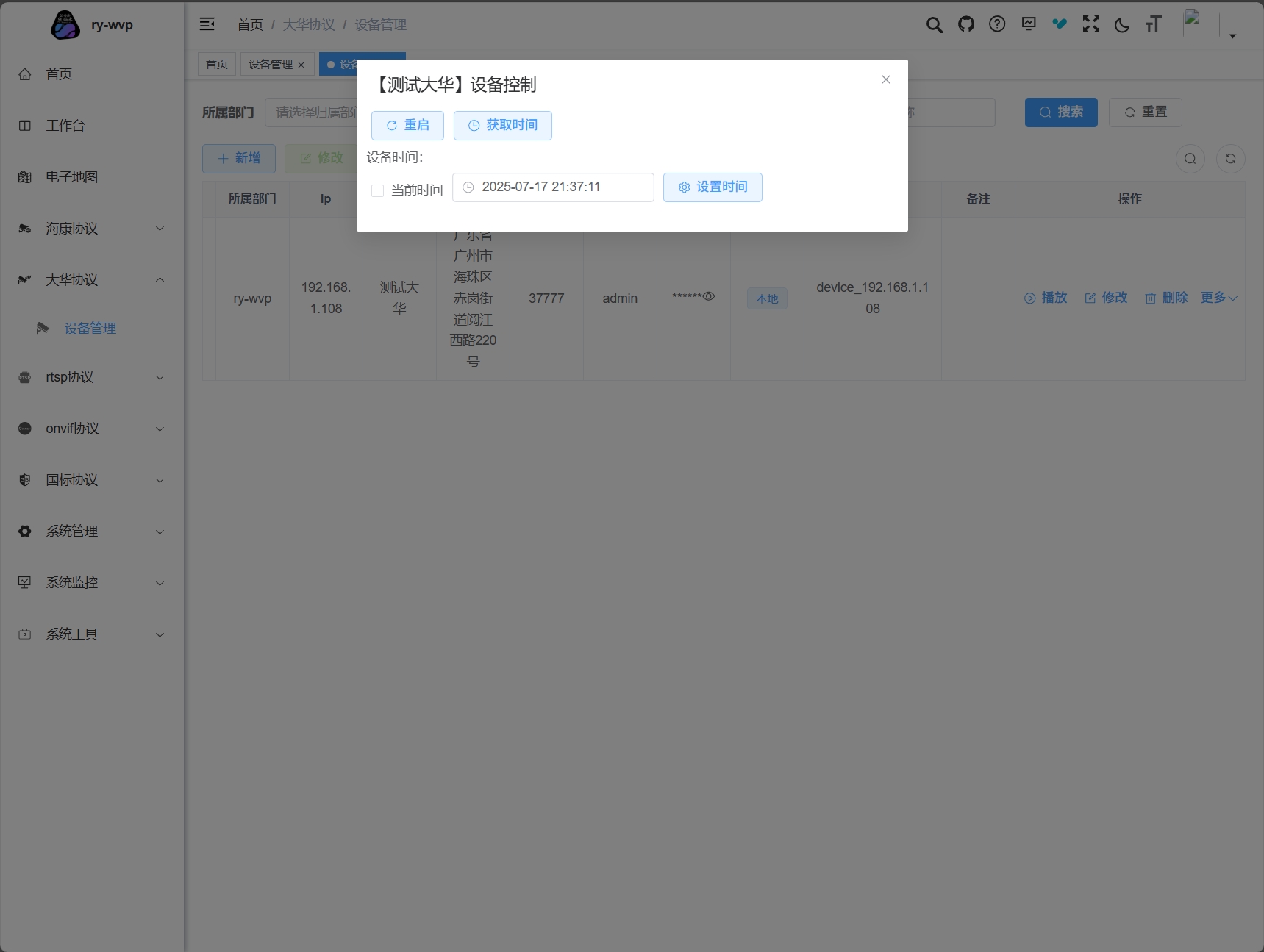Collapse the 大华协议 sidebar menu
1264x952 pixels.
[92, 280]
